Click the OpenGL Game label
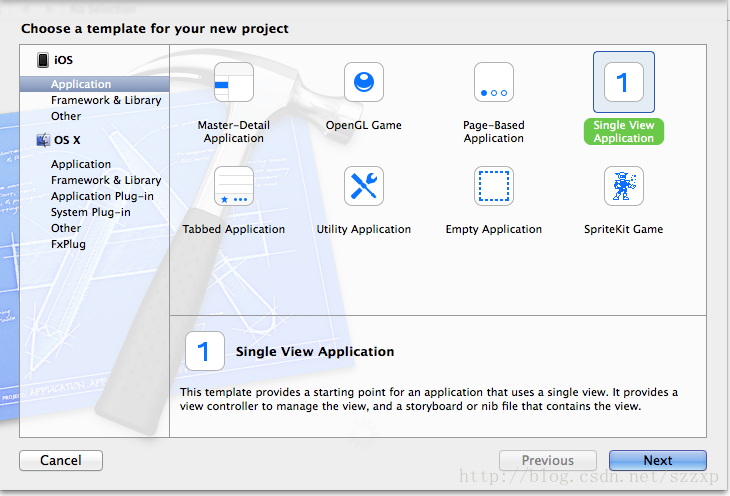This screenshot has width=730, height=496. (364, 125)
